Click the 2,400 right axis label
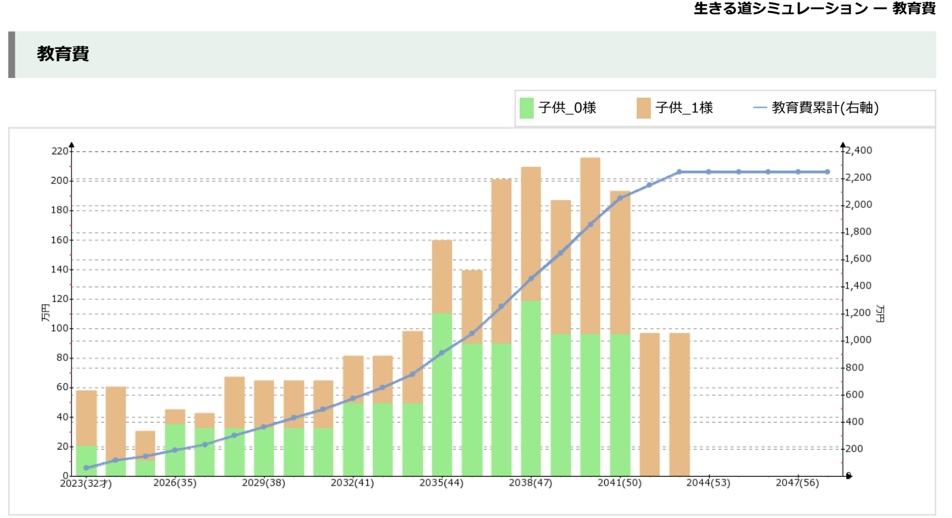The width and height of the screenshot is (952, 518). point(862,151)
